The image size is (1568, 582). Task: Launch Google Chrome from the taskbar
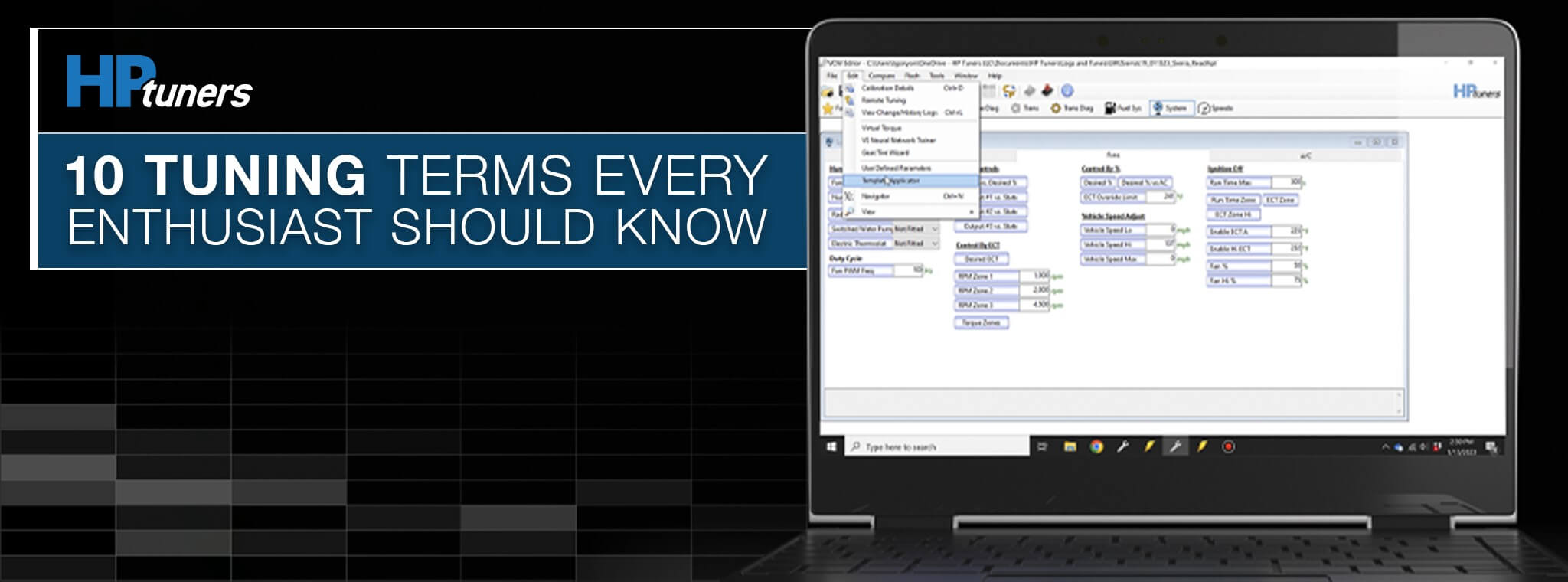1096,446
